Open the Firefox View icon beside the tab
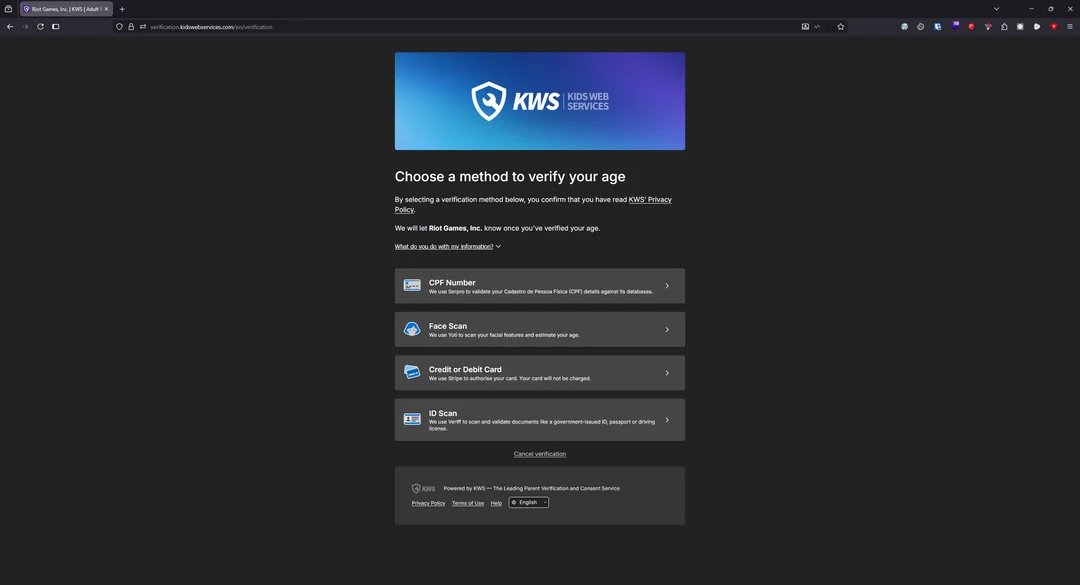Image resolution: width=1080 pixels, height=585 pixels. (x=8, y=9)
